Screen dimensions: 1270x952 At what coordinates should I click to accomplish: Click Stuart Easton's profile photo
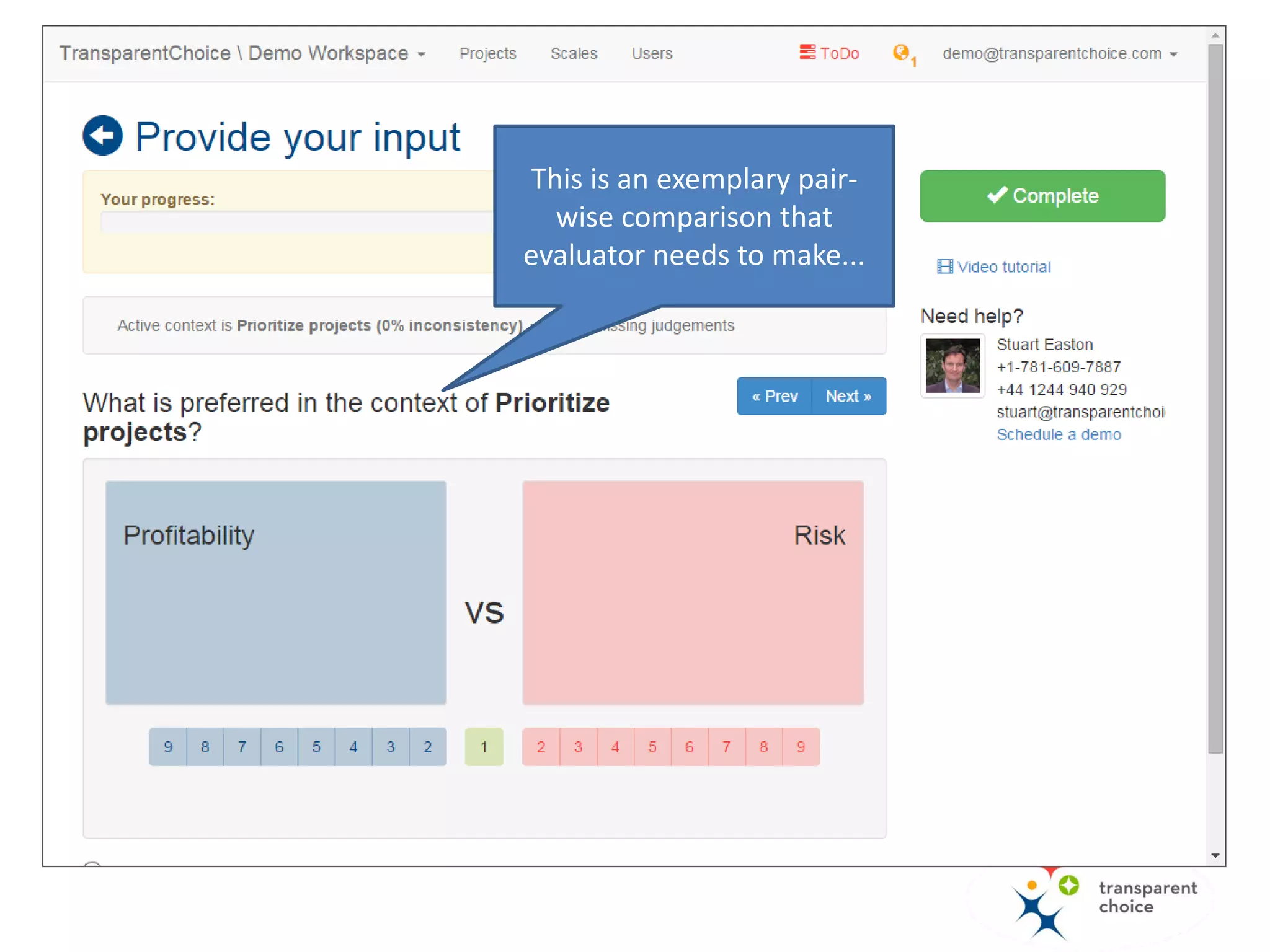click(x=952, y=366)
